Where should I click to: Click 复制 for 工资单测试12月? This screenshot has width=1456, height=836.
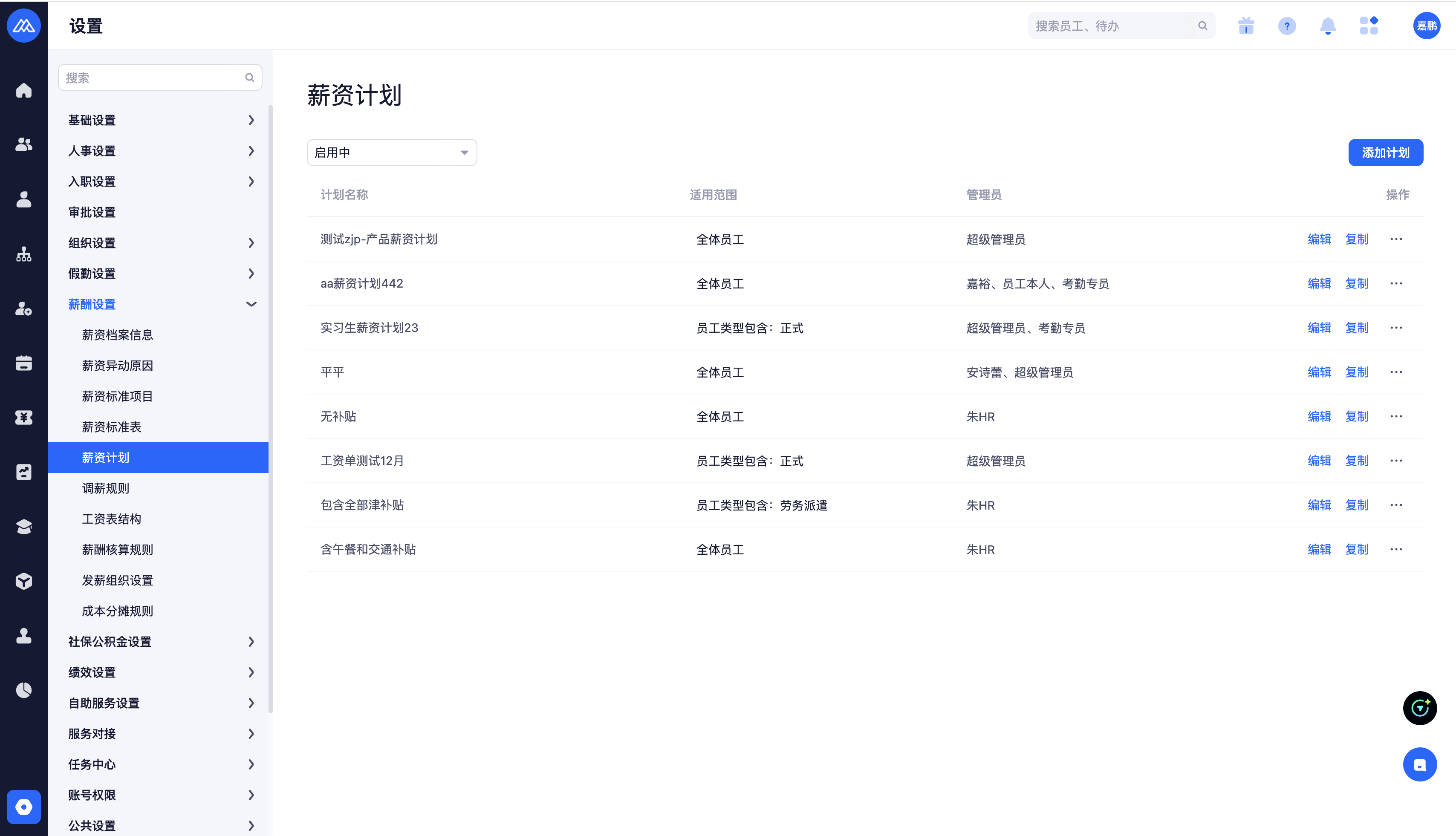point(1357,461)
